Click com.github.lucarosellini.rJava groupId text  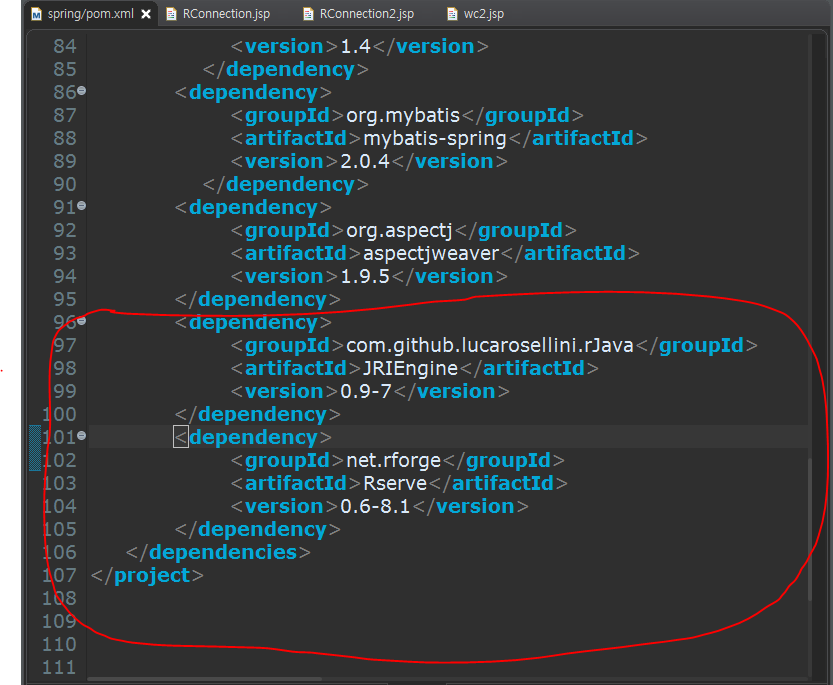tap(489, 345)
